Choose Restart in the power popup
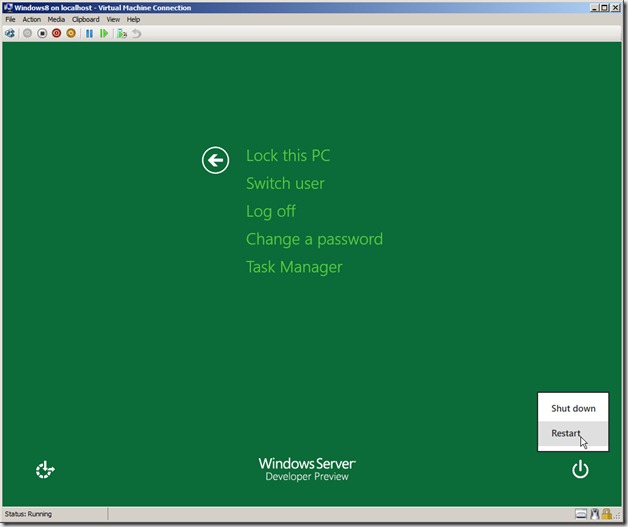This screenshot has width=628, height=527. click(x=573, y=433)
